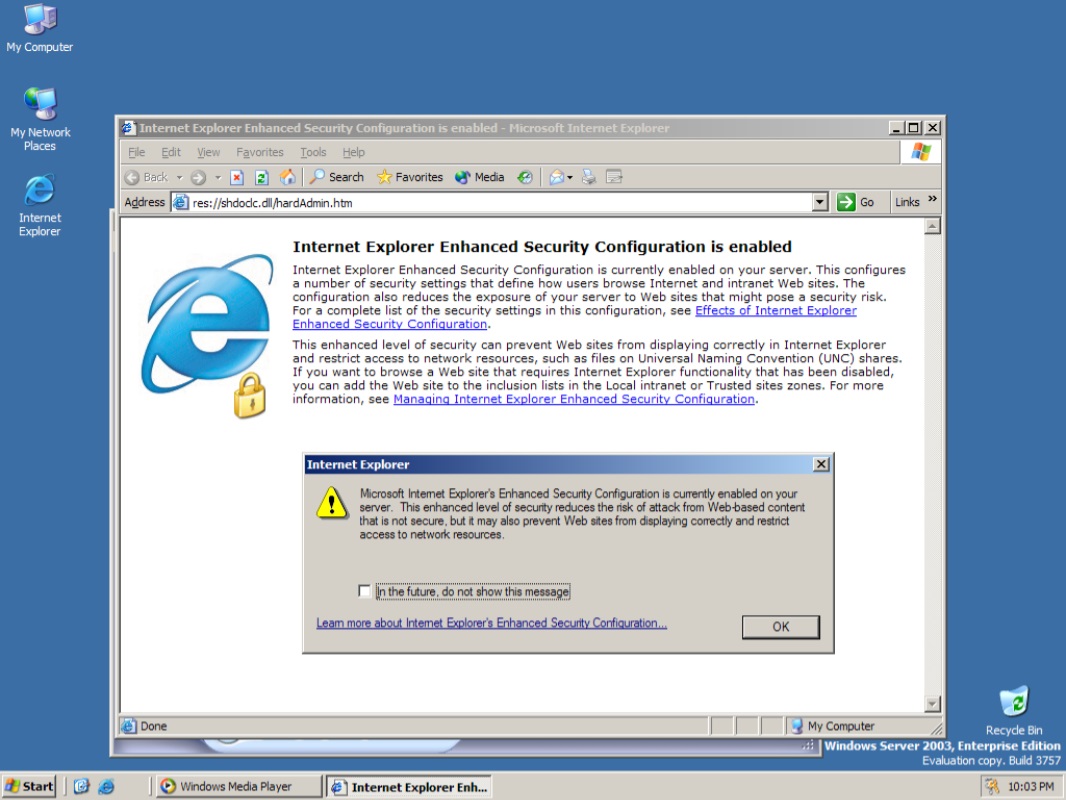This screenshot has height=800, width=1066.
Task: Click the red Stop icon
Action: point(237,177)
